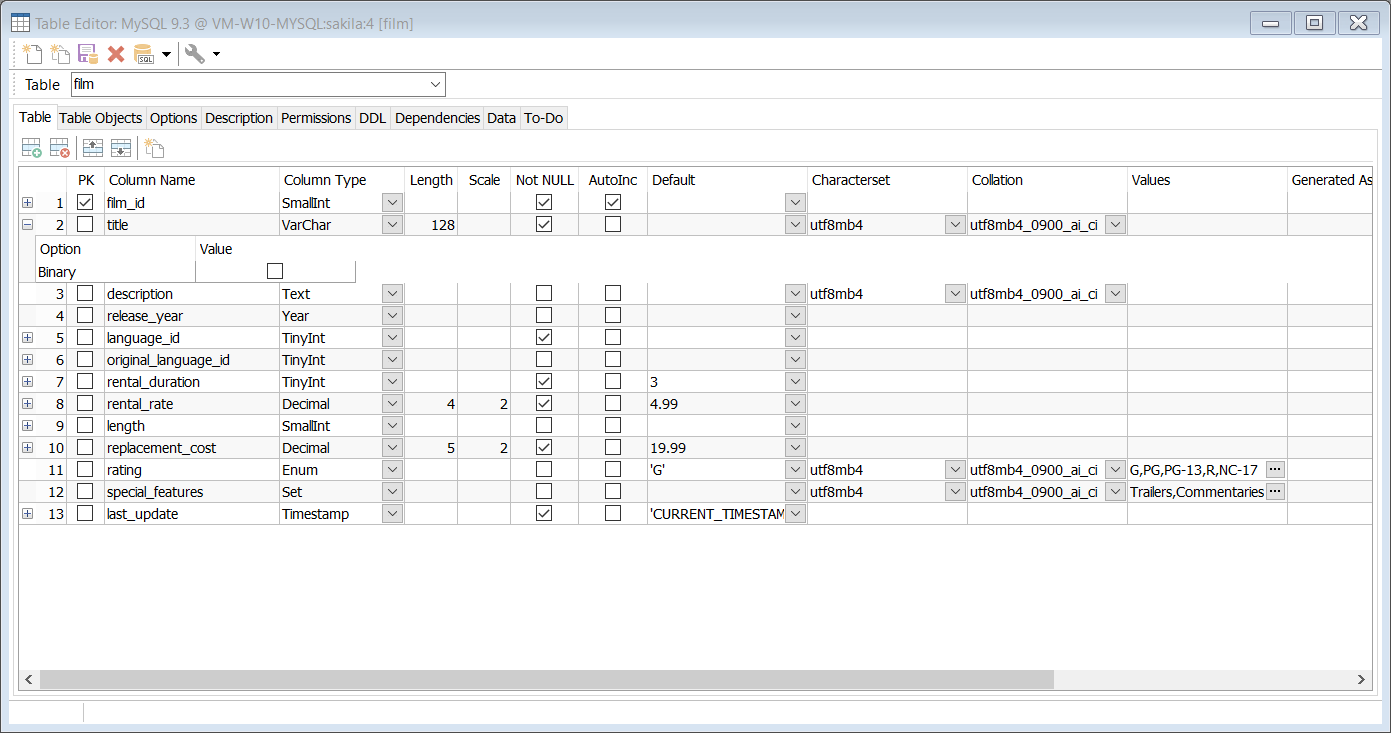
Task: Click the new table icon in top toolbar
Action: point(32,54)
